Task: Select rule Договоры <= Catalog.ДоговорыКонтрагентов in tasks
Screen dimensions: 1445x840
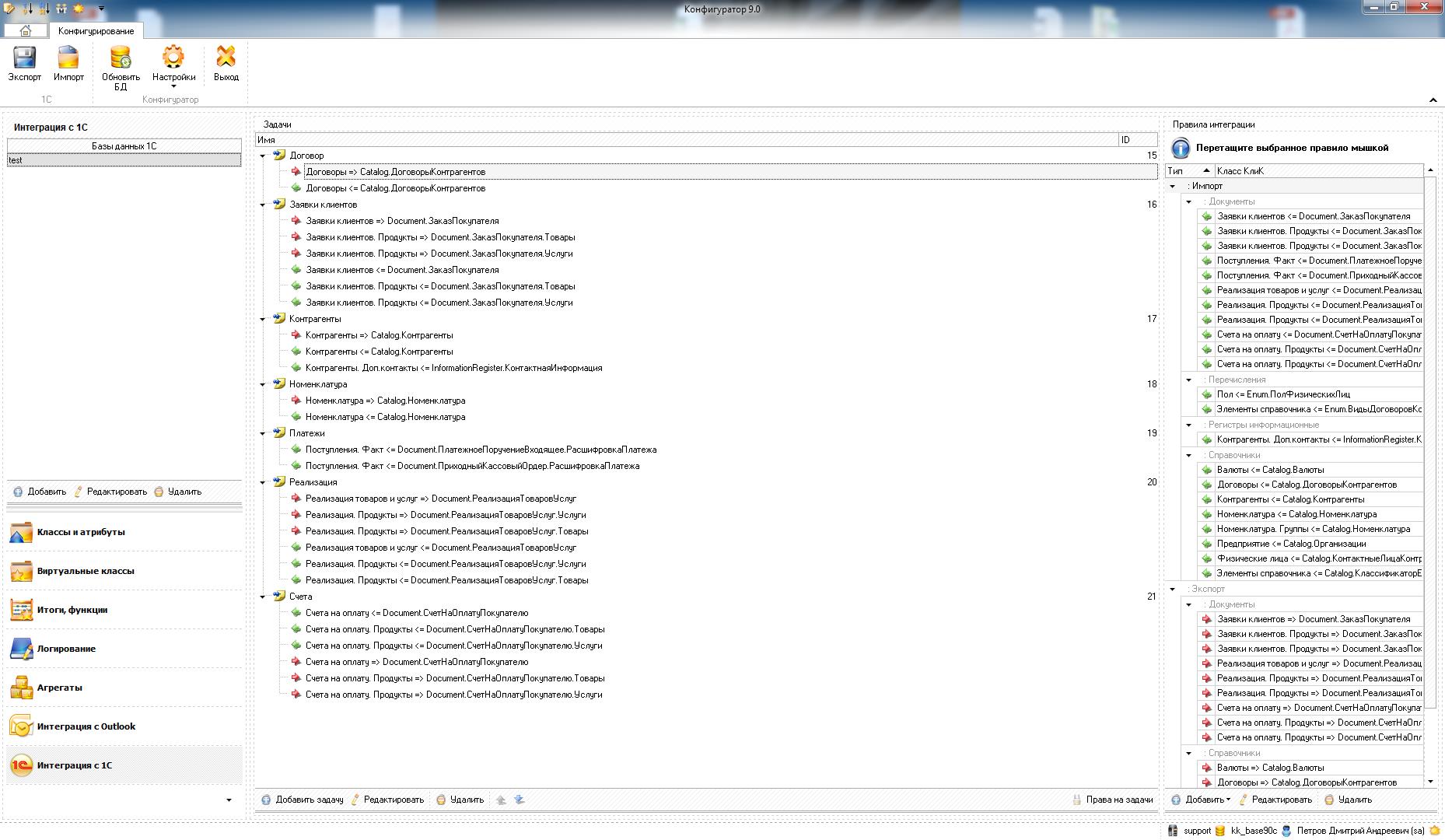Action: pos(396,188)
